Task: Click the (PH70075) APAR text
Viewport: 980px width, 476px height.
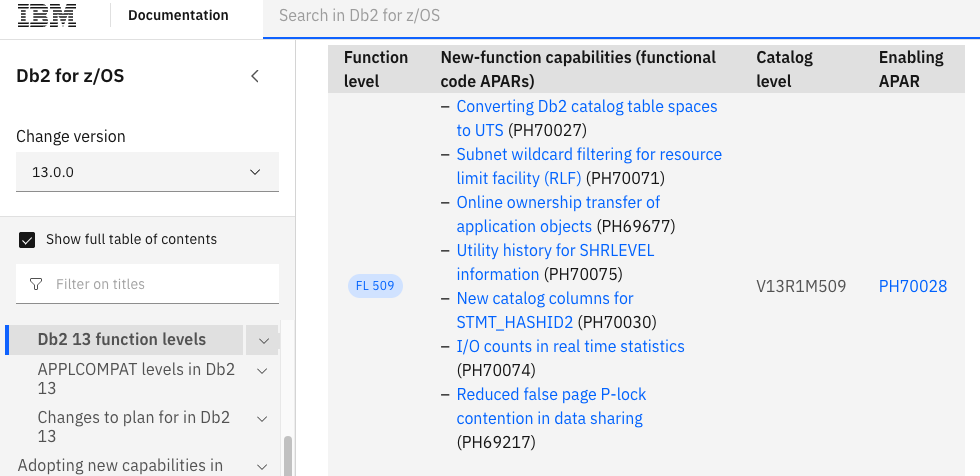Action: point(583,274)
